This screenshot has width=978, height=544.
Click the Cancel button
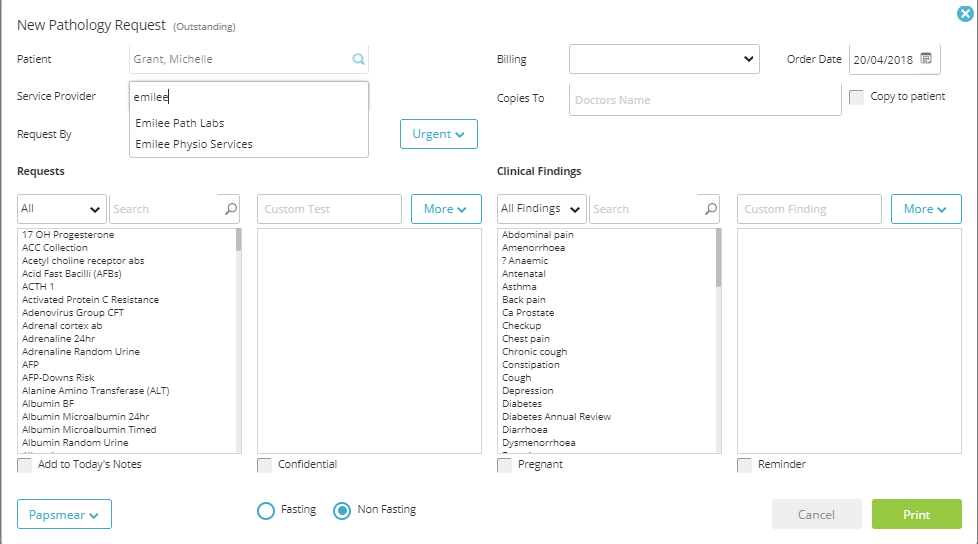(x=816, y=514)
